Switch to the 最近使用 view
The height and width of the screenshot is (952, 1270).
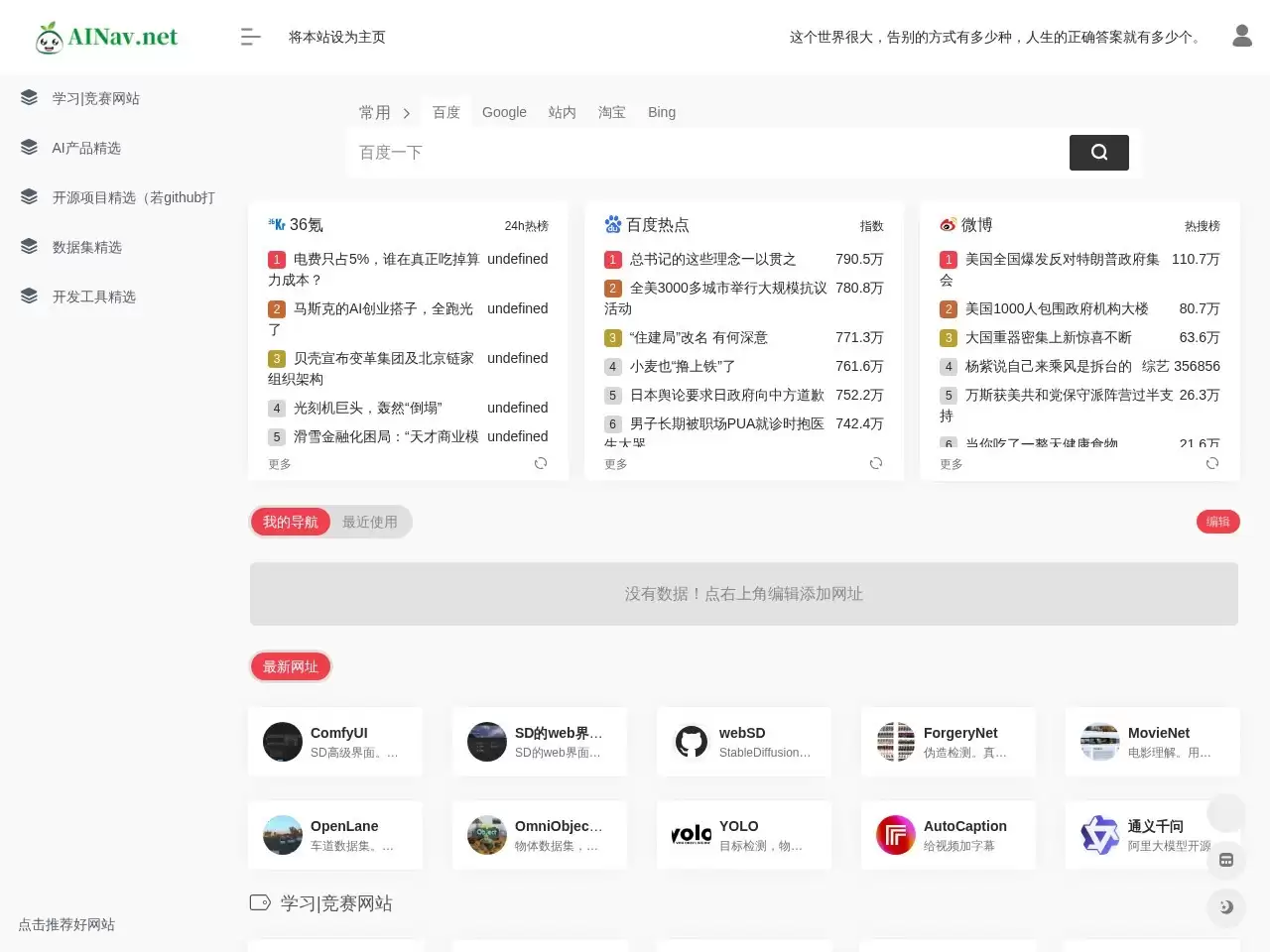370,522
